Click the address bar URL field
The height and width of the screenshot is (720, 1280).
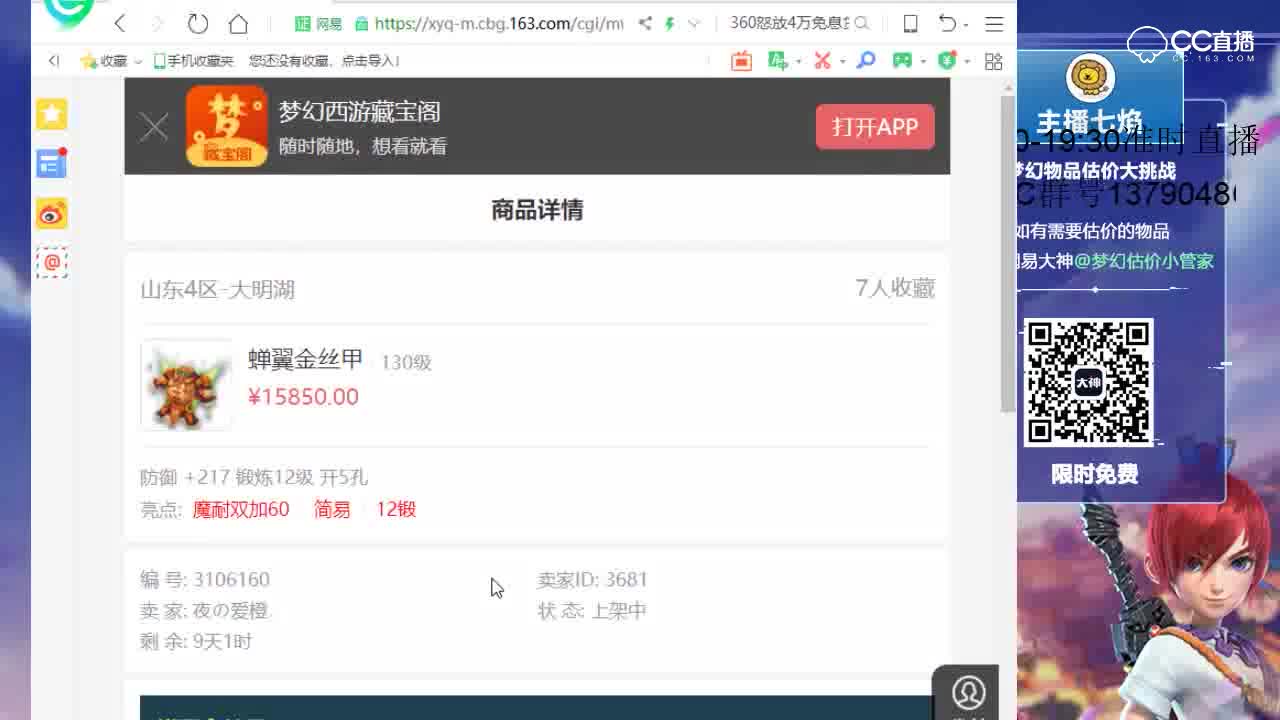(x=498, y=23)
